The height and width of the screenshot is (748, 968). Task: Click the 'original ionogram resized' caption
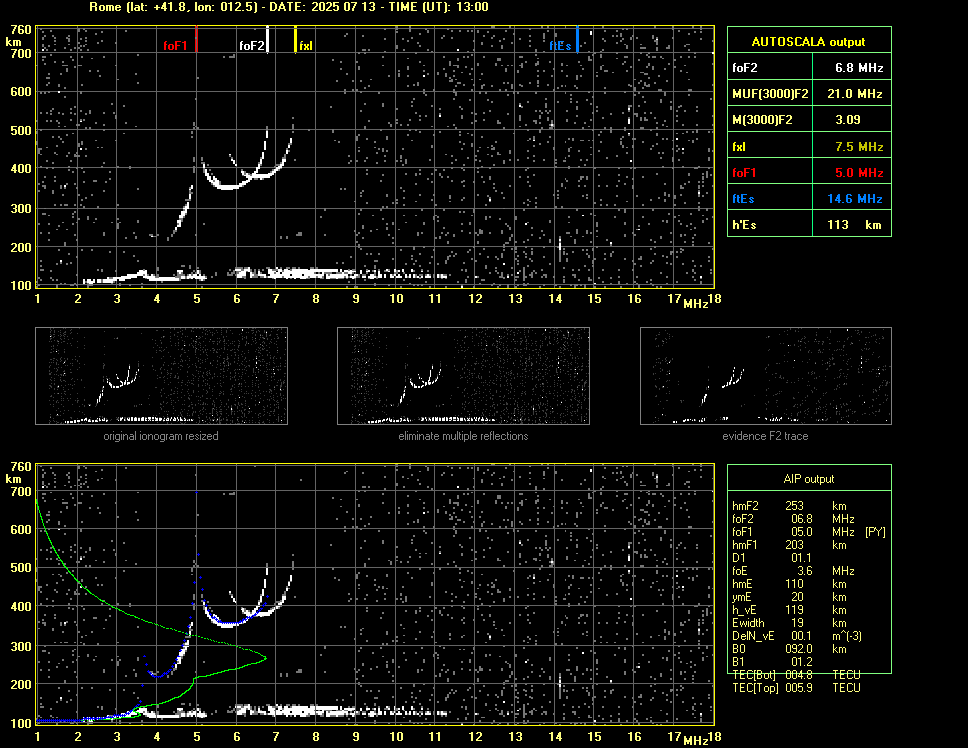click(x=161, y=436)
